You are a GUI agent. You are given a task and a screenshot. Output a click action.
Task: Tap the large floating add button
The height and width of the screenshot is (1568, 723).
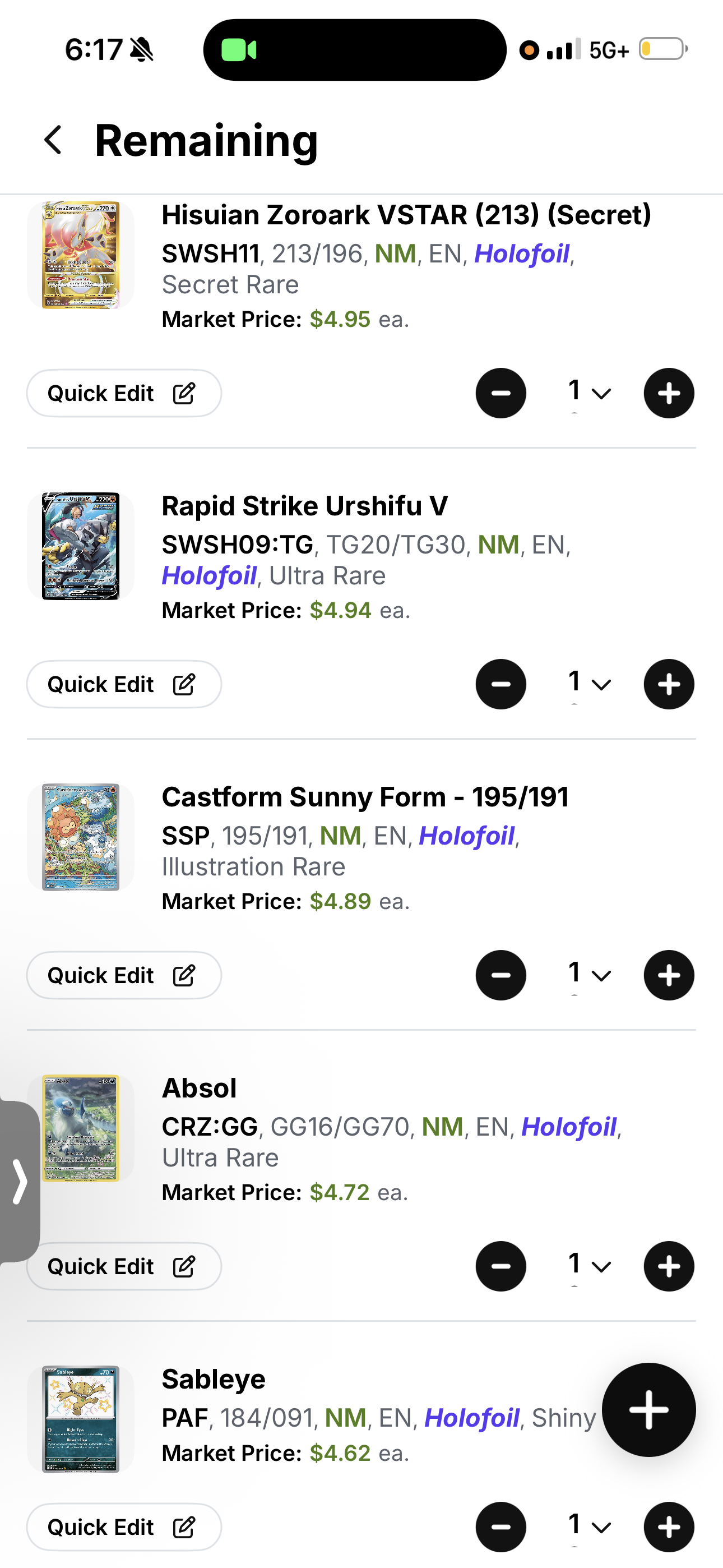649,1410
